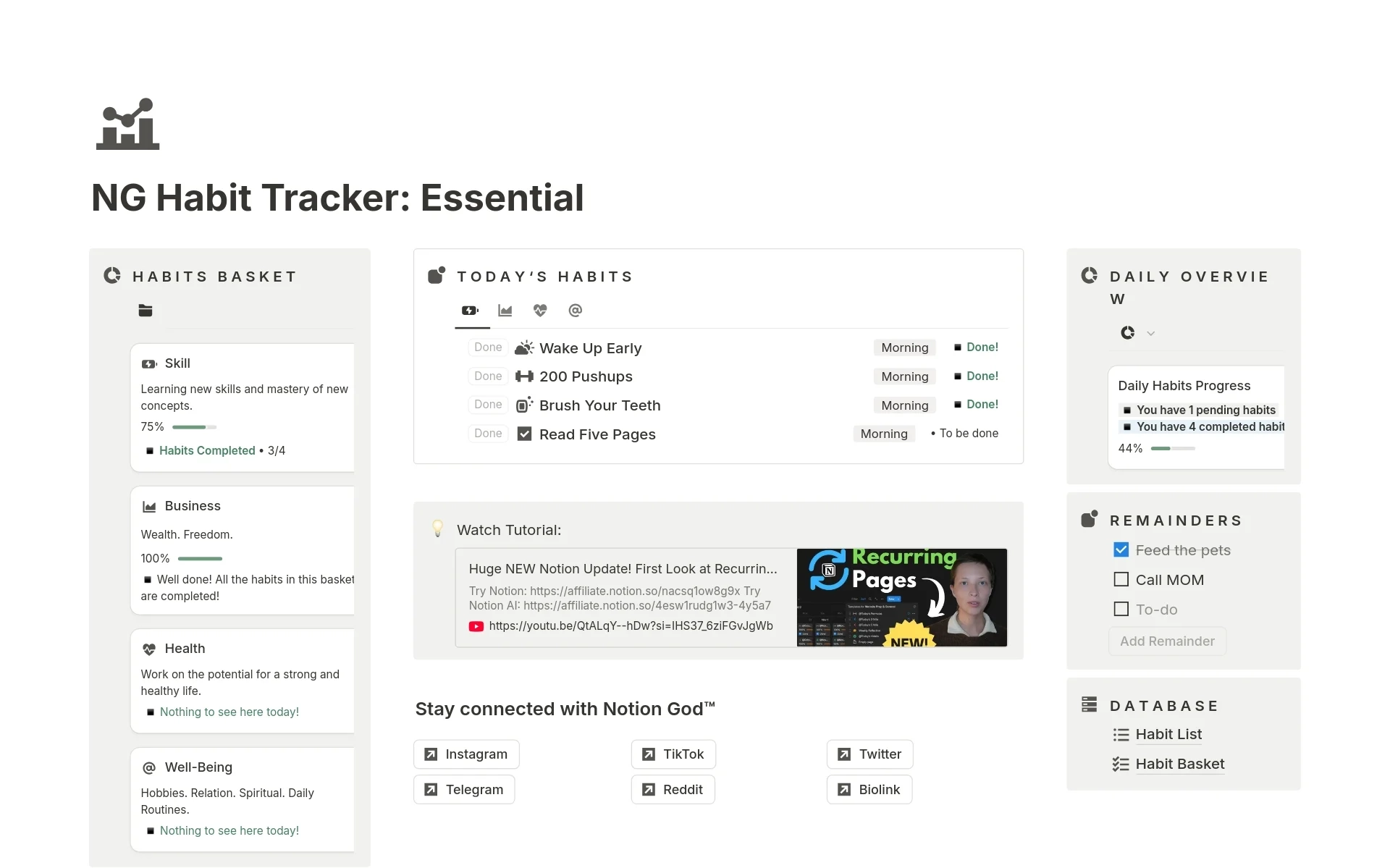Click the at-symbol icon tab in Today's Habits

click(577, 310)
